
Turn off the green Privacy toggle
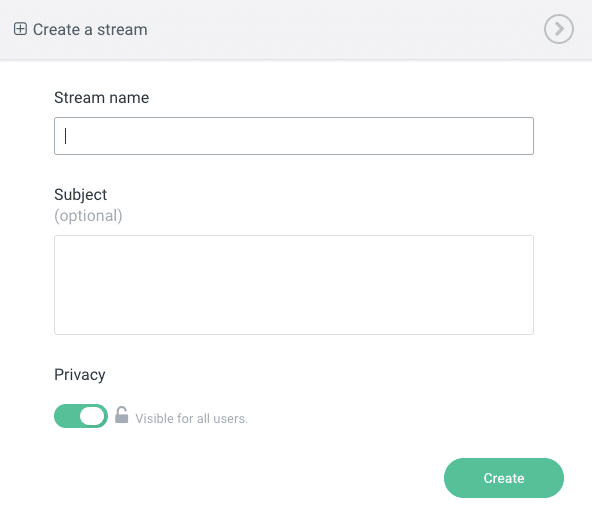coord(81,416)
